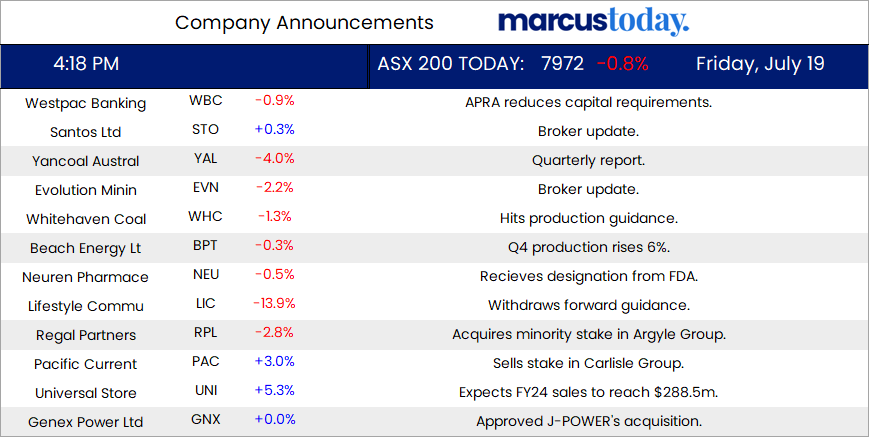Open Whitehaven Coal's production guidance announcement

[588, 218]
